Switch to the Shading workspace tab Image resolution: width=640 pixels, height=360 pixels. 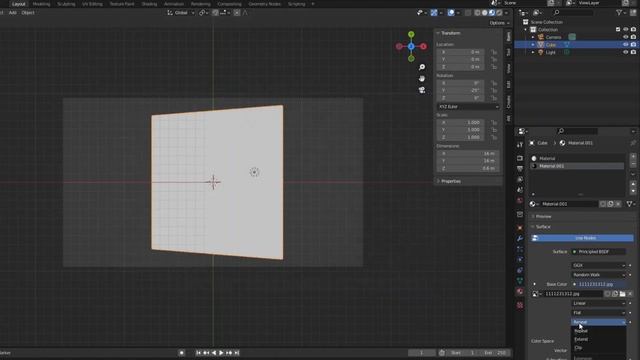[149, 4]
